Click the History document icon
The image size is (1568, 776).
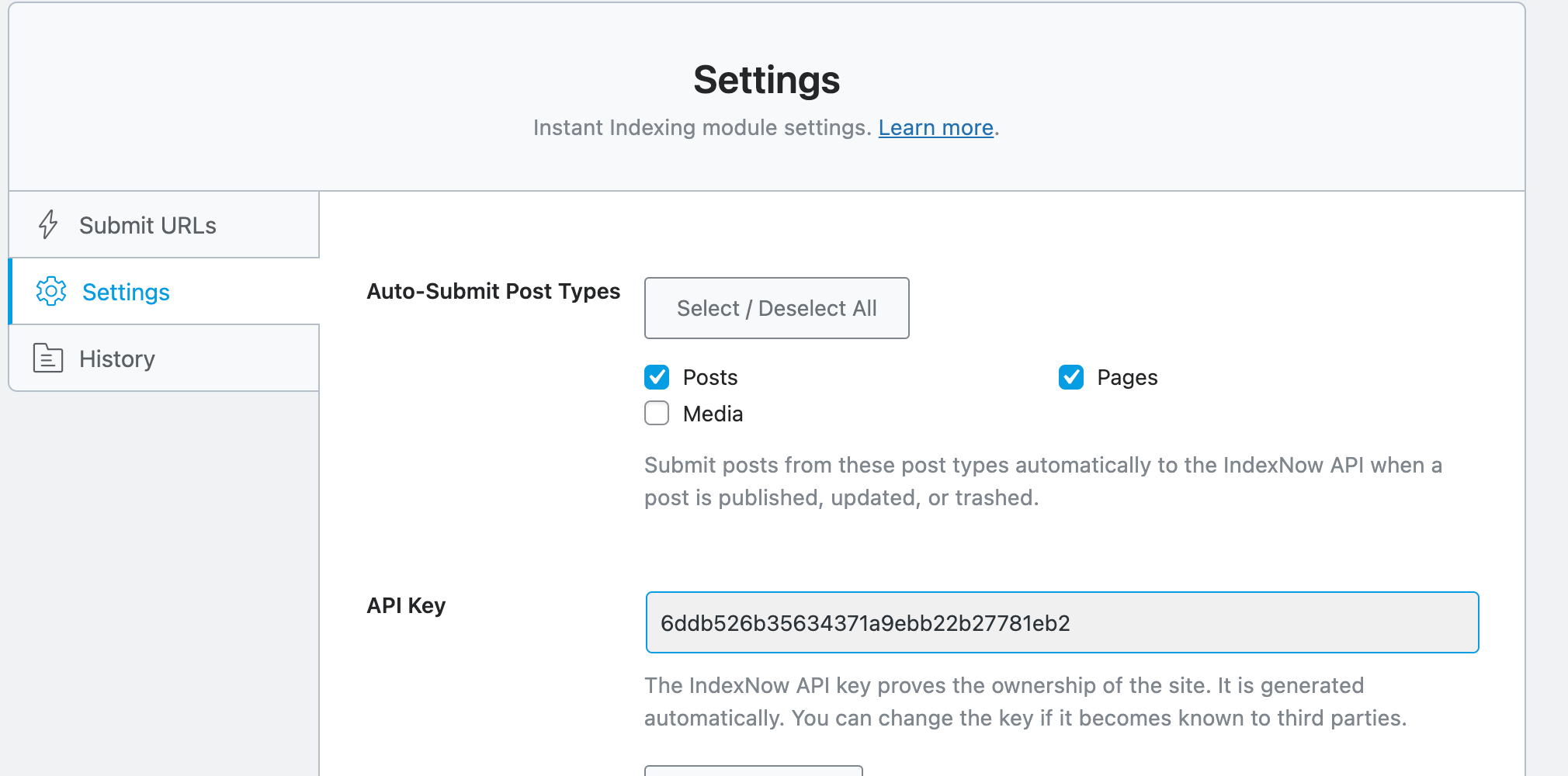click(48, 358)
